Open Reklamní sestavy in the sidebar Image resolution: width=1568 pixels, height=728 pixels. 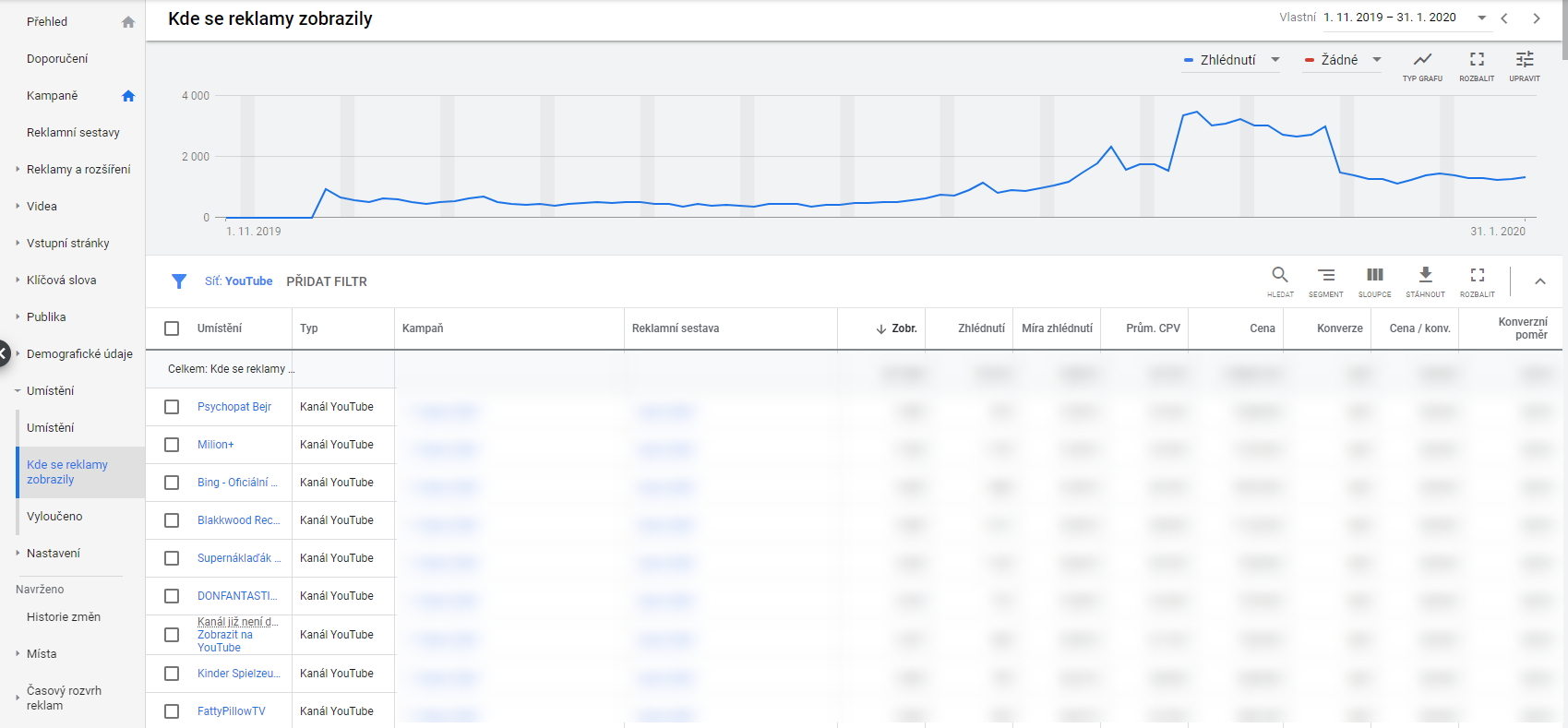[73, 133]
